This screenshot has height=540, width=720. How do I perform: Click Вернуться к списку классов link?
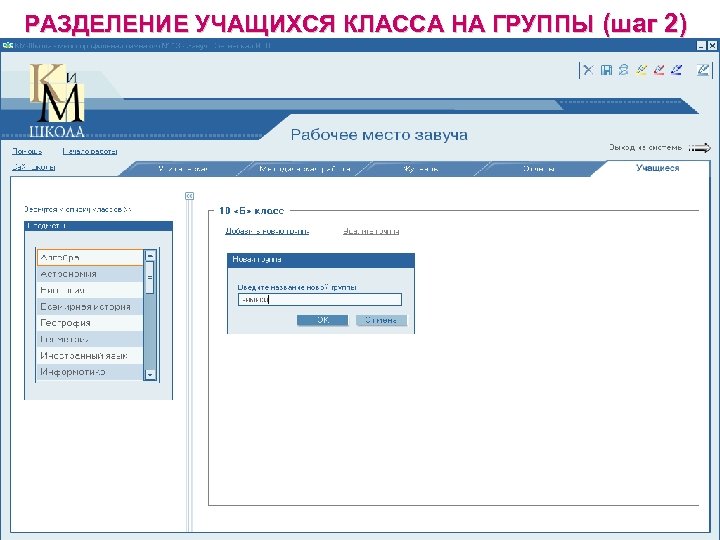coord(78,209)
